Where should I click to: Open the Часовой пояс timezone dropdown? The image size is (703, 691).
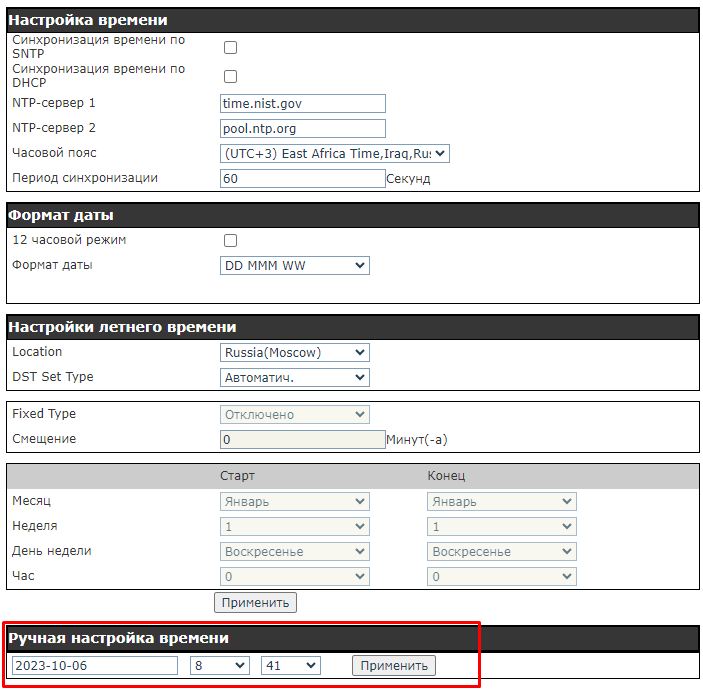click(x=335, y=154)
